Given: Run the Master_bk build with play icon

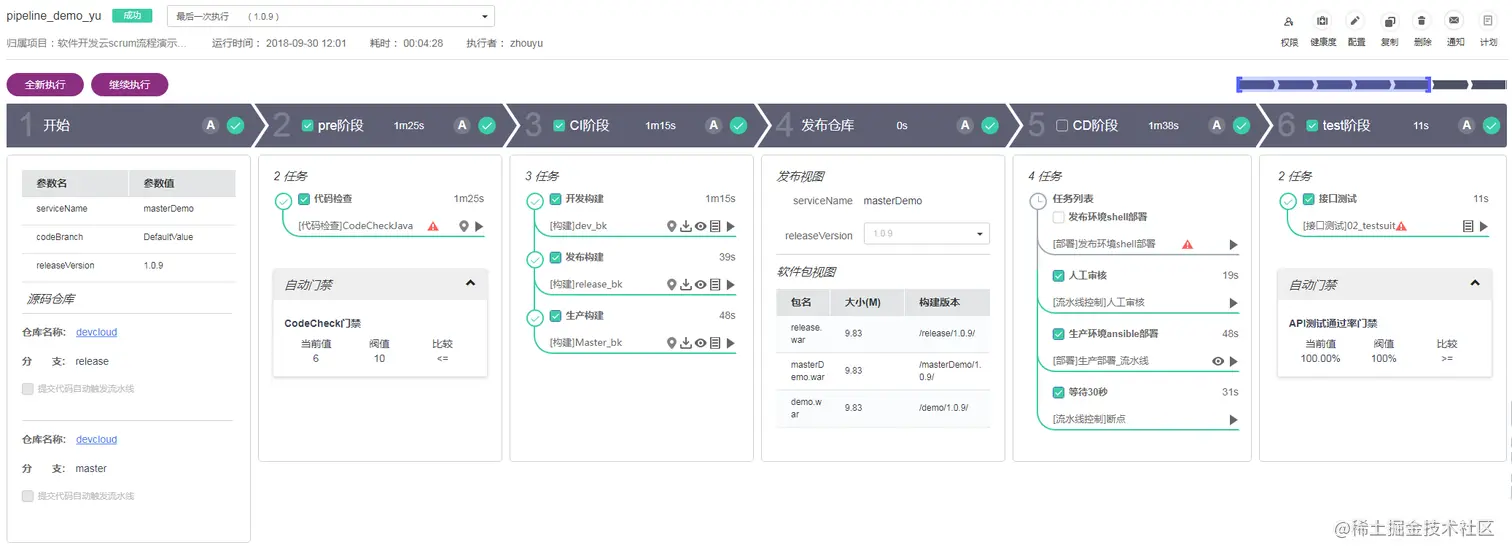Looking at the screenshot, I should [x=731, y=343].
